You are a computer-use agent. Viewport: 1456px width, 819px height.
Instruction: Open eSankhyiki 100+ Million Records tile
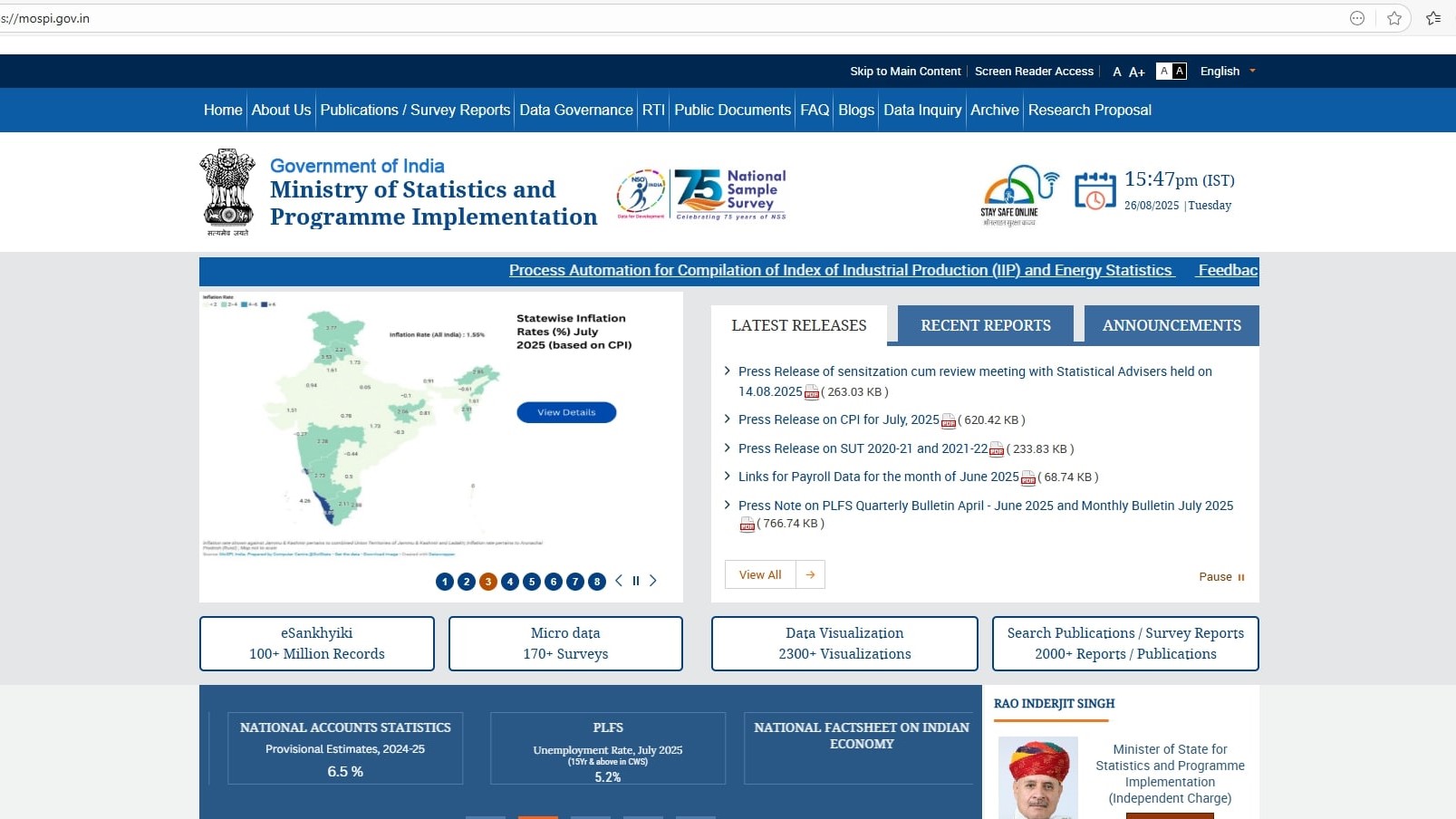click(317, 643)
